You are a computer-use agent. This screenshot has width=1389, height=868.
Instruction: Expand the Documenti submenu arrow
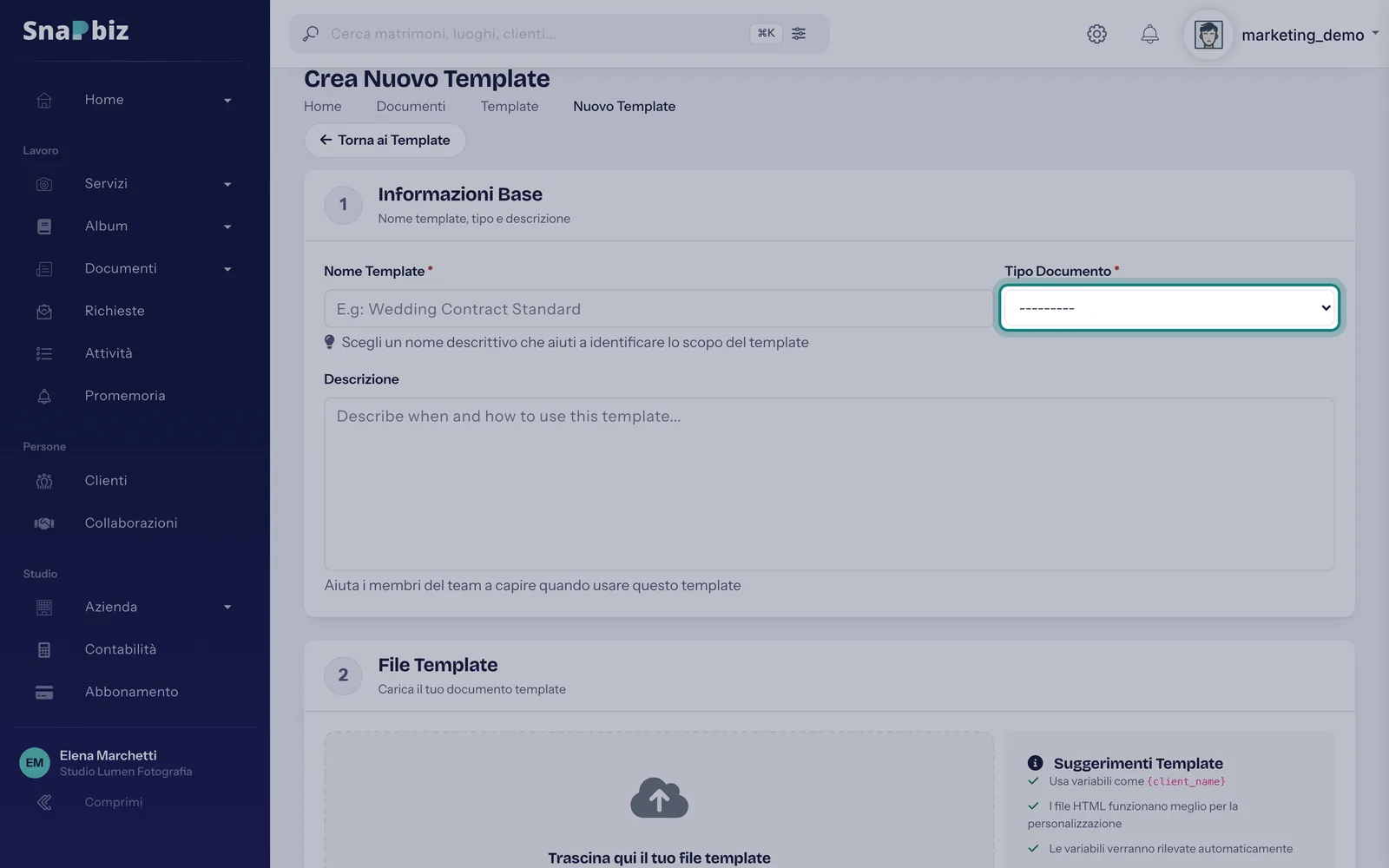tap(227, 270)
